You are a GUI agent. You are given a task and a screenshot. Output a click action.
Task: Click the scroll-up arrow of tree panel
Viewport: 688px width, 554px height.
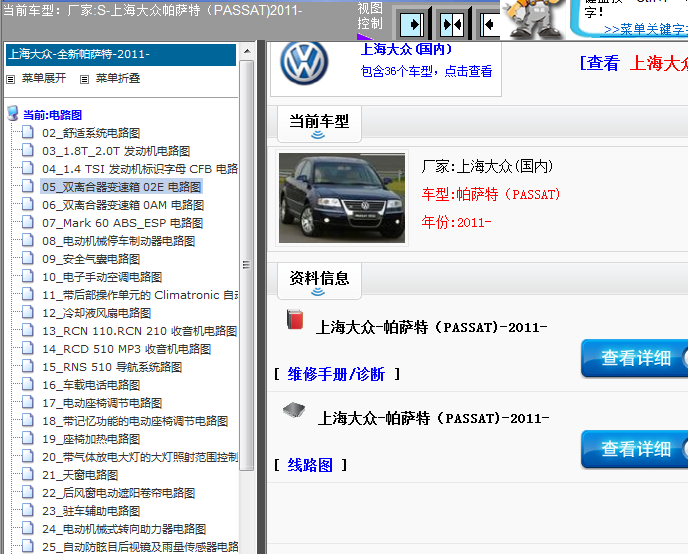coord(247,51)
